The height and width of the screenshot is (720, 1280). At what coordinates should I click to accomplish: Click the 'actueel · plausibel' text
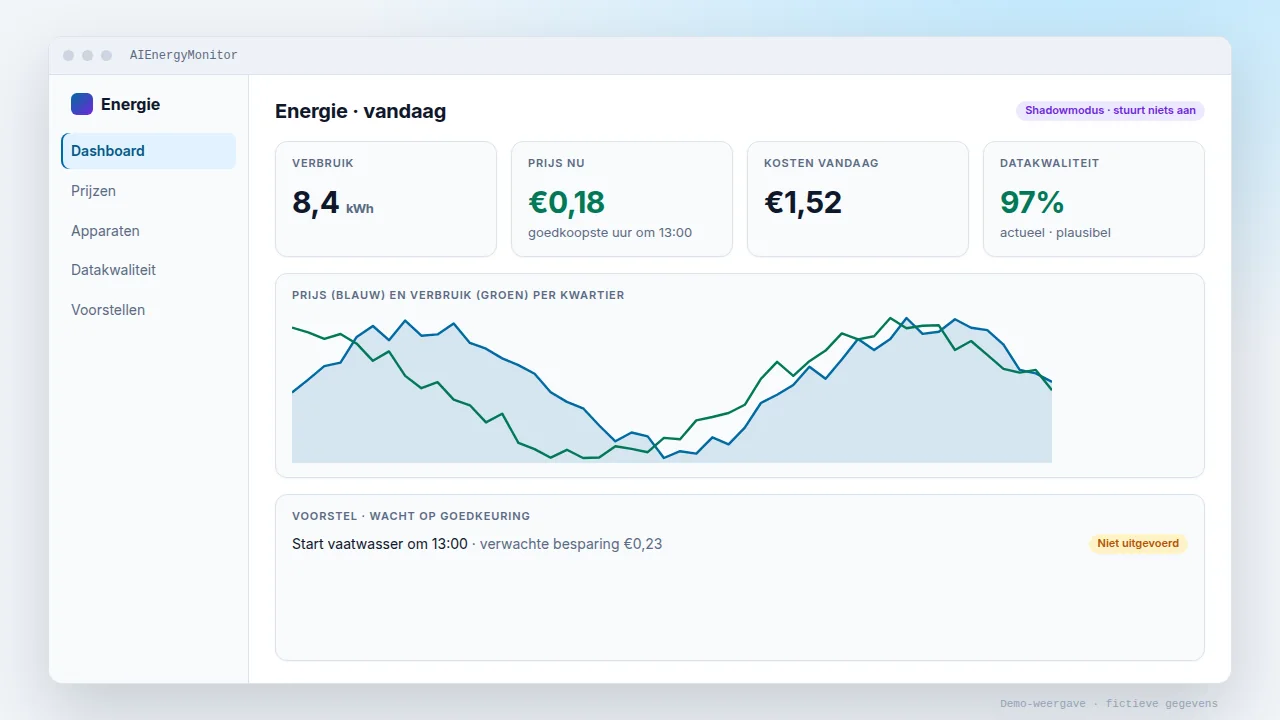coord(1055,233)
